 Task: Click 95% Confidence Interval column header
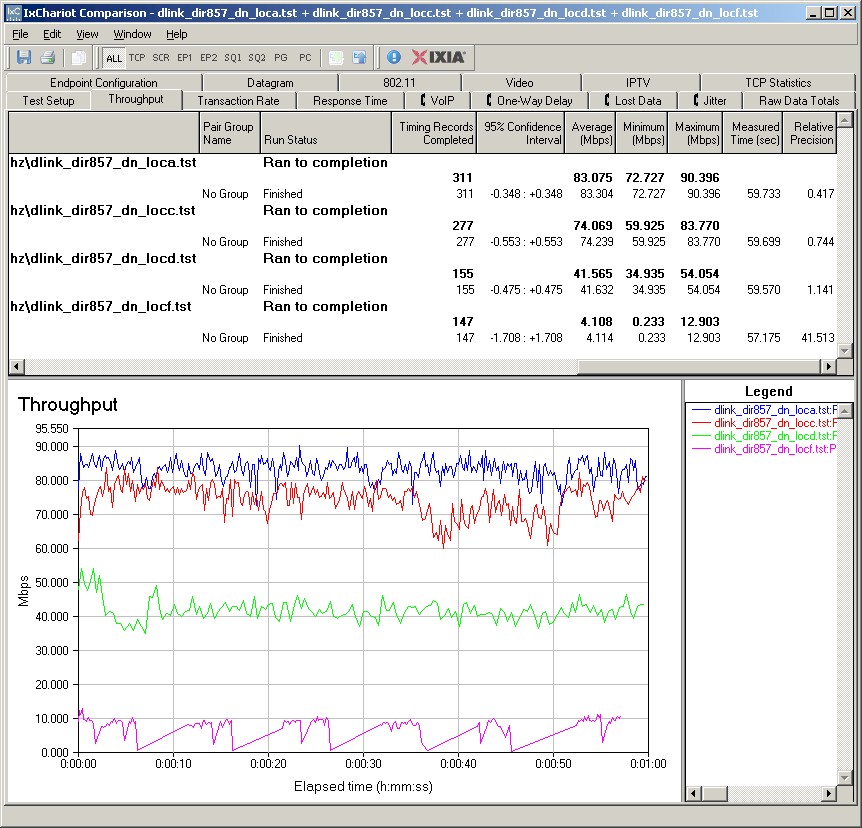(x=521, y=133)
